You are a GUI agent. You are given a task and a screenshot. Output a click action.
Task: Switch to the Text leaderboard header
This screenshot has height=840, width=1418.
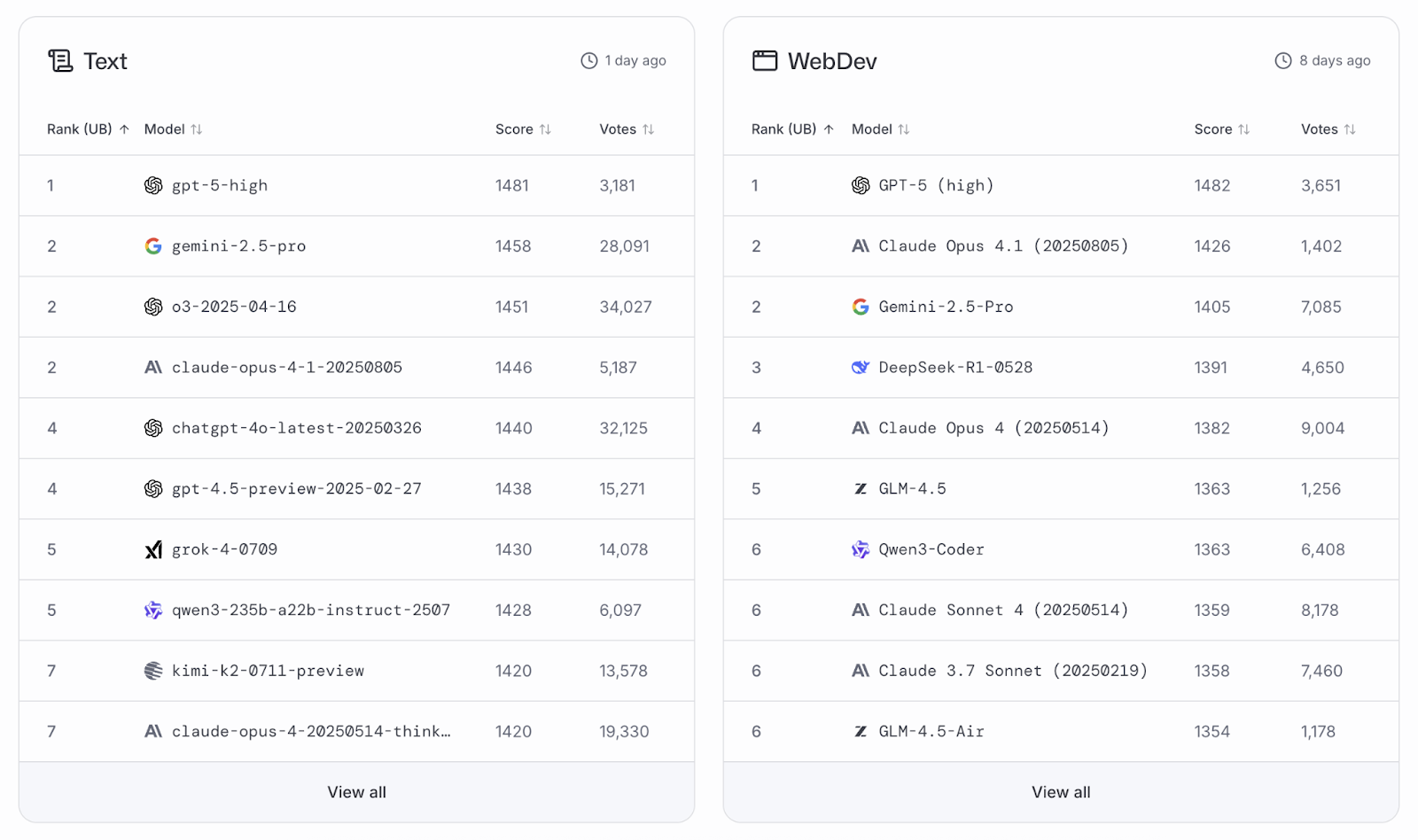pyautogui.click(x=105, y=60)
